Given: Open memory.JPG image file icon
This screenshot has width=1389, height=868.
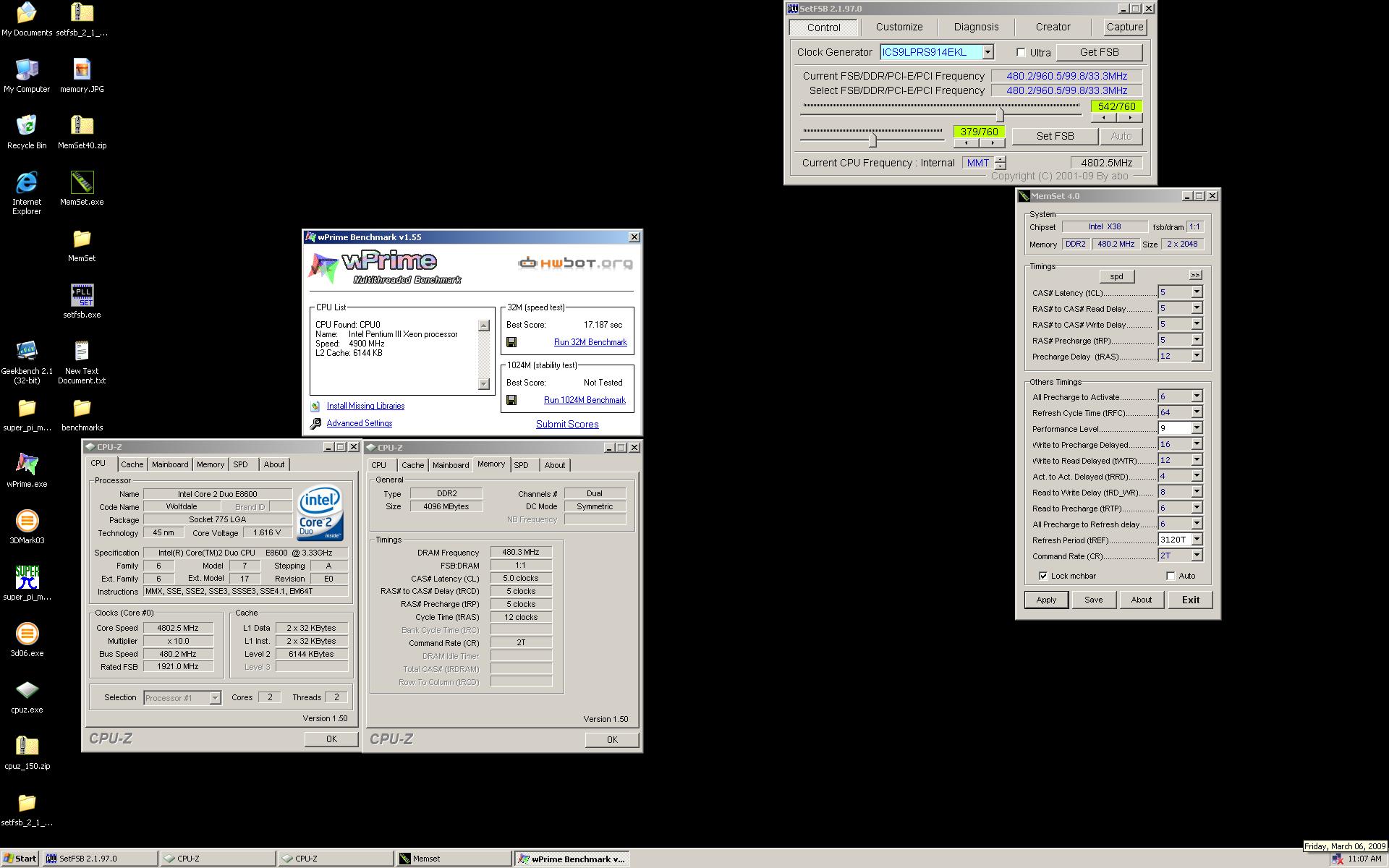Looking at the screenshot, I should [x=82, y=76].
